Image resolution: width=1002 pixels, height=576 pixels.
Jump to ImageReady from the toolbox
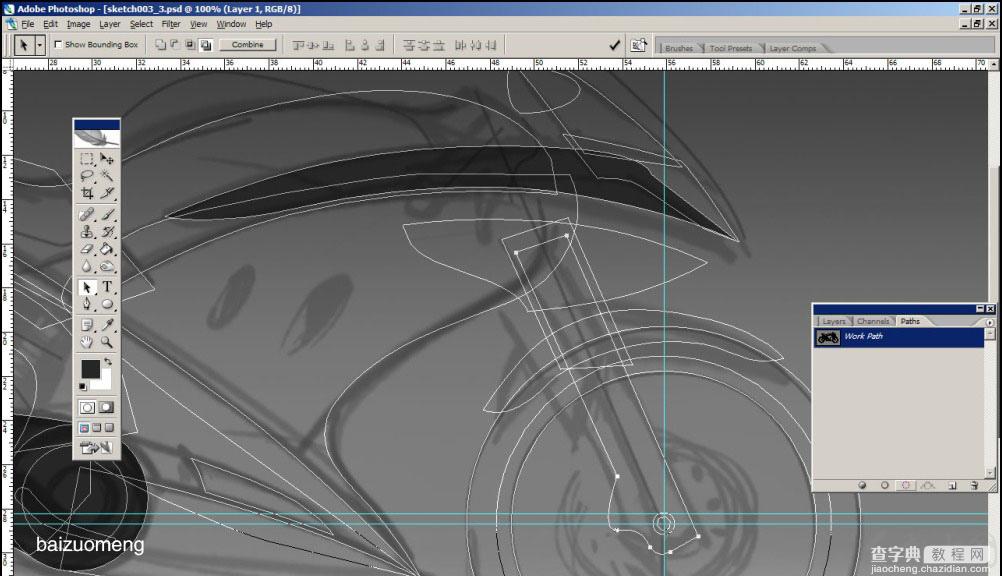(x=96, y=448)
